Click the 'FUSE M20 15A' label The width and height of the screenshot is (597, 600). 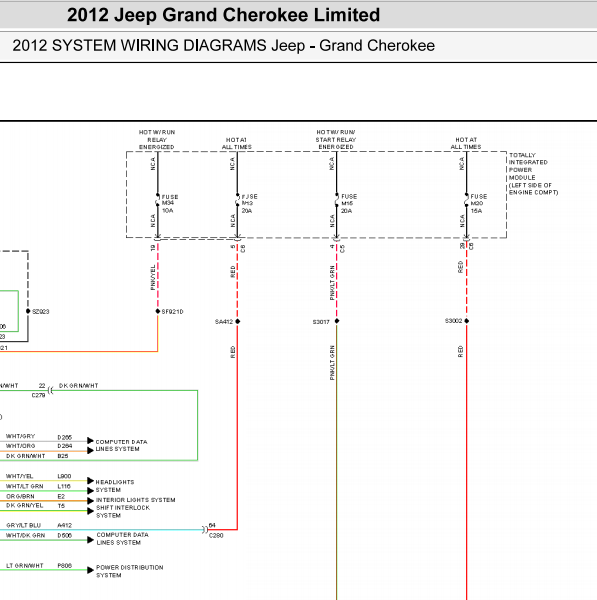(x=479, y=204)
